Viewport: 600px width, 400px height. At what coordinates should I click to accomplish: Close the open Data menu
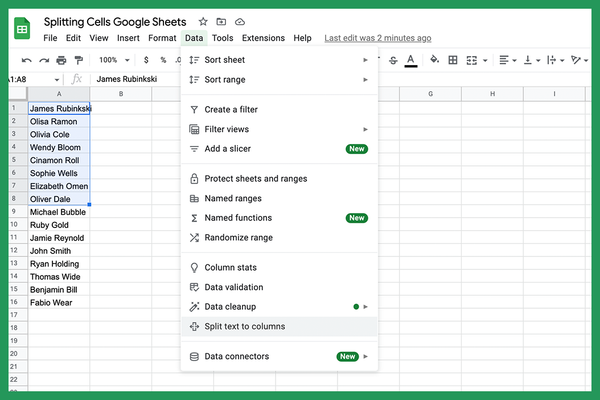pyautogui.click(x=194, y=38)
